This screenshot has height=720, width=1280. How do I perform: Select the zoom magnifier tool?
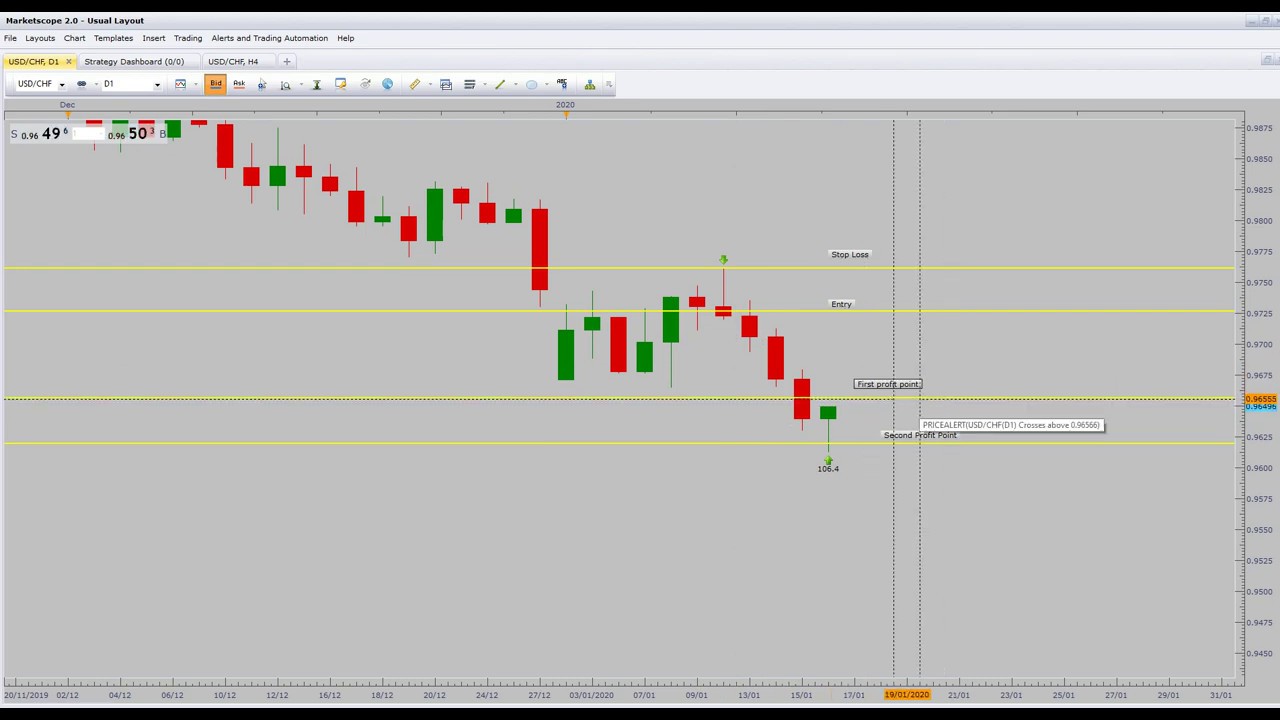285,84
